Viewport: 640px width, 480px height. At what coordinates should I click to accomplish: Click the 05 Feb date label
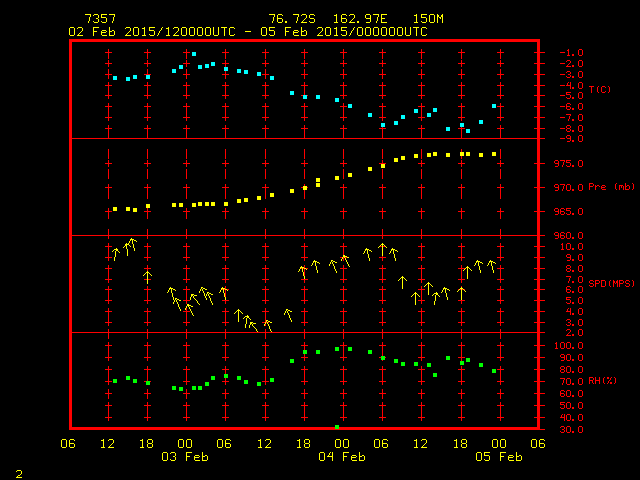point(499,456)
